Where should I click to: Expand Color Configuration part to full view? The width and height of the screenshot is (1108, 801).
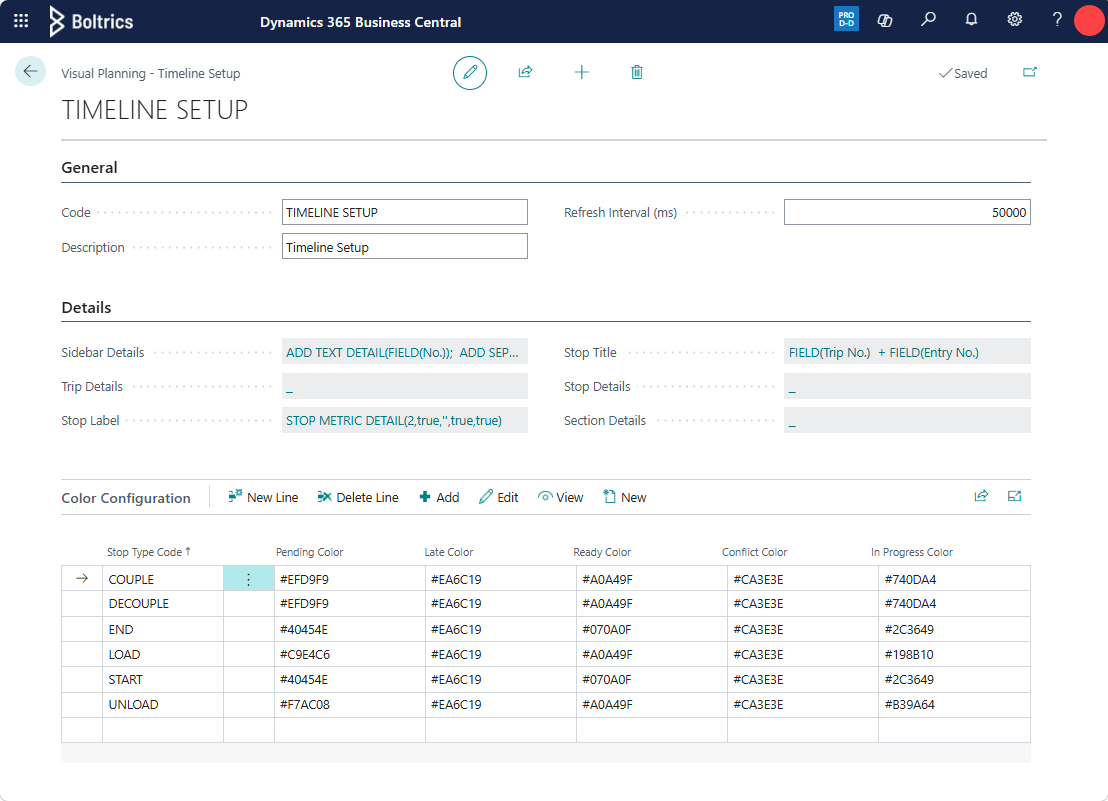click(x=1014, y=496)
